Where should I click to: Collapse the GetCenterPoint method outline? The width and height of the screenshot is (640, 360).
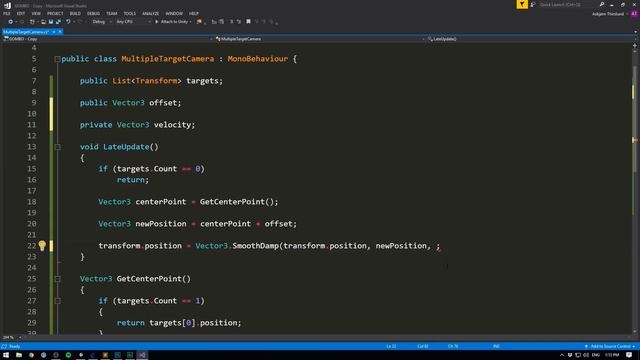click(x=58, y=279)
